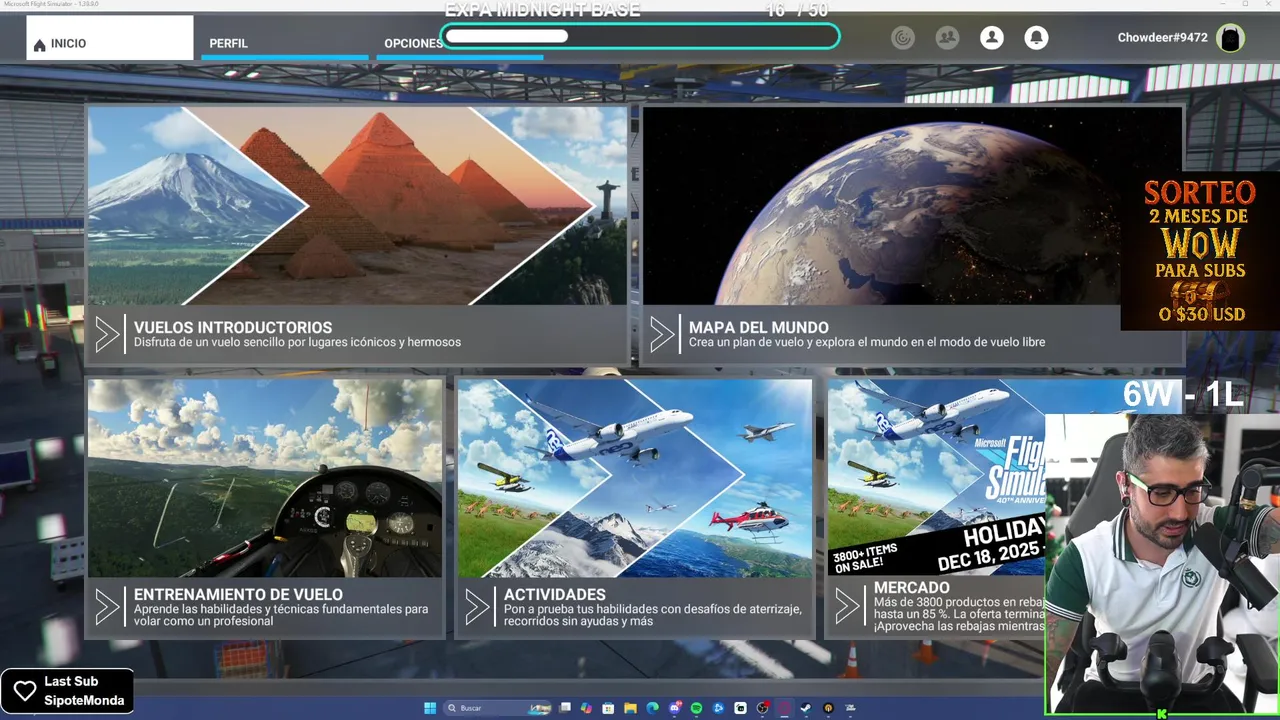Select the VUELOS INTRODUCTORIOS title

point(233,327)
